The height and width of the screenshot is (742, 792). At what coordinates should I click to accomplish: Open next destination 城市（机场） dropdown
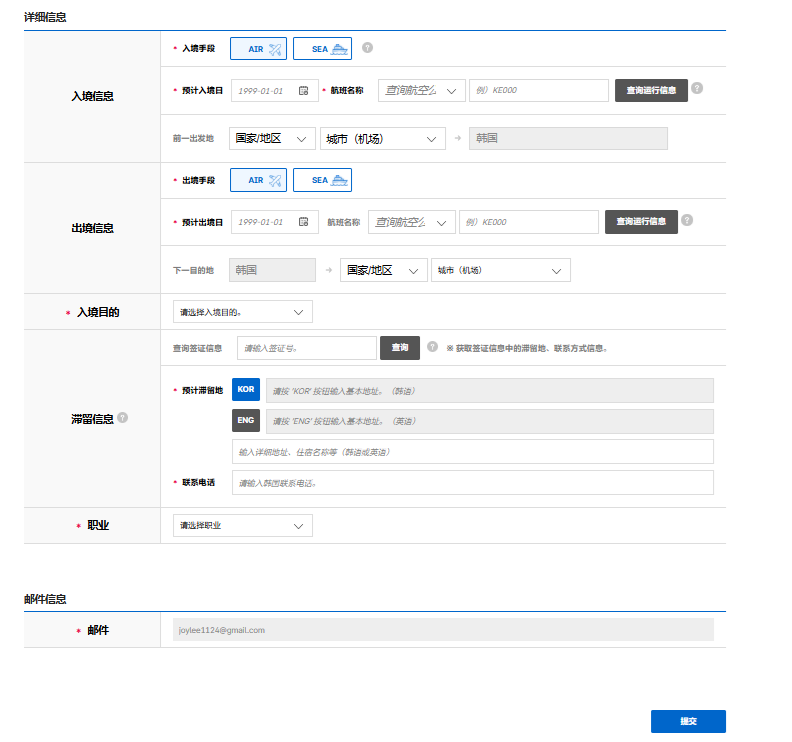coord(500,271)
